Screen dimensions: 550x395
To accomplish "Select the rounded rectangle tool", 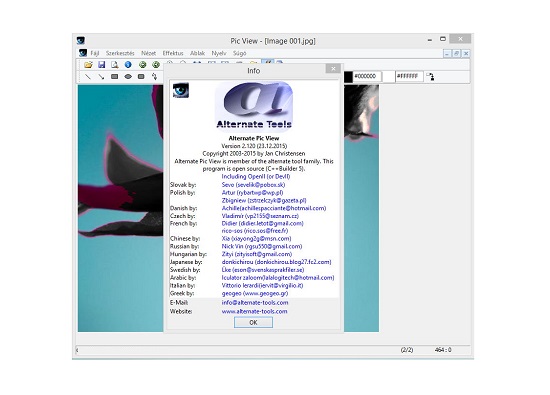I will pyautogui.click(x=141, y=76).
